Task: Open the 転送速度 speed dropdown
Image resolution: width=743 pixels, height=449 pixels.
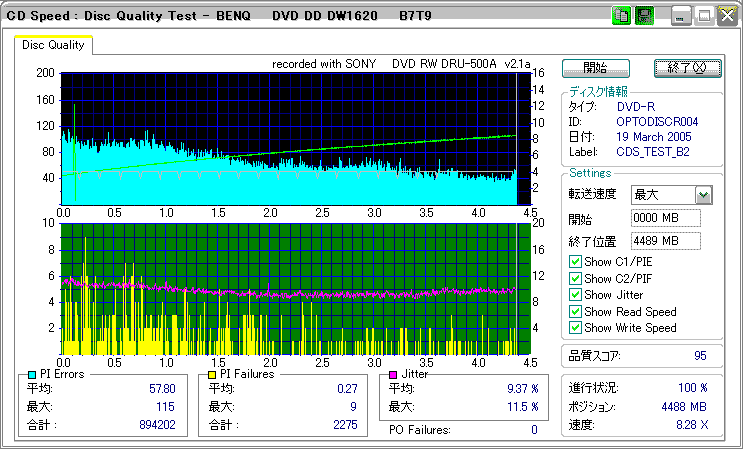Action: (703, 194)
